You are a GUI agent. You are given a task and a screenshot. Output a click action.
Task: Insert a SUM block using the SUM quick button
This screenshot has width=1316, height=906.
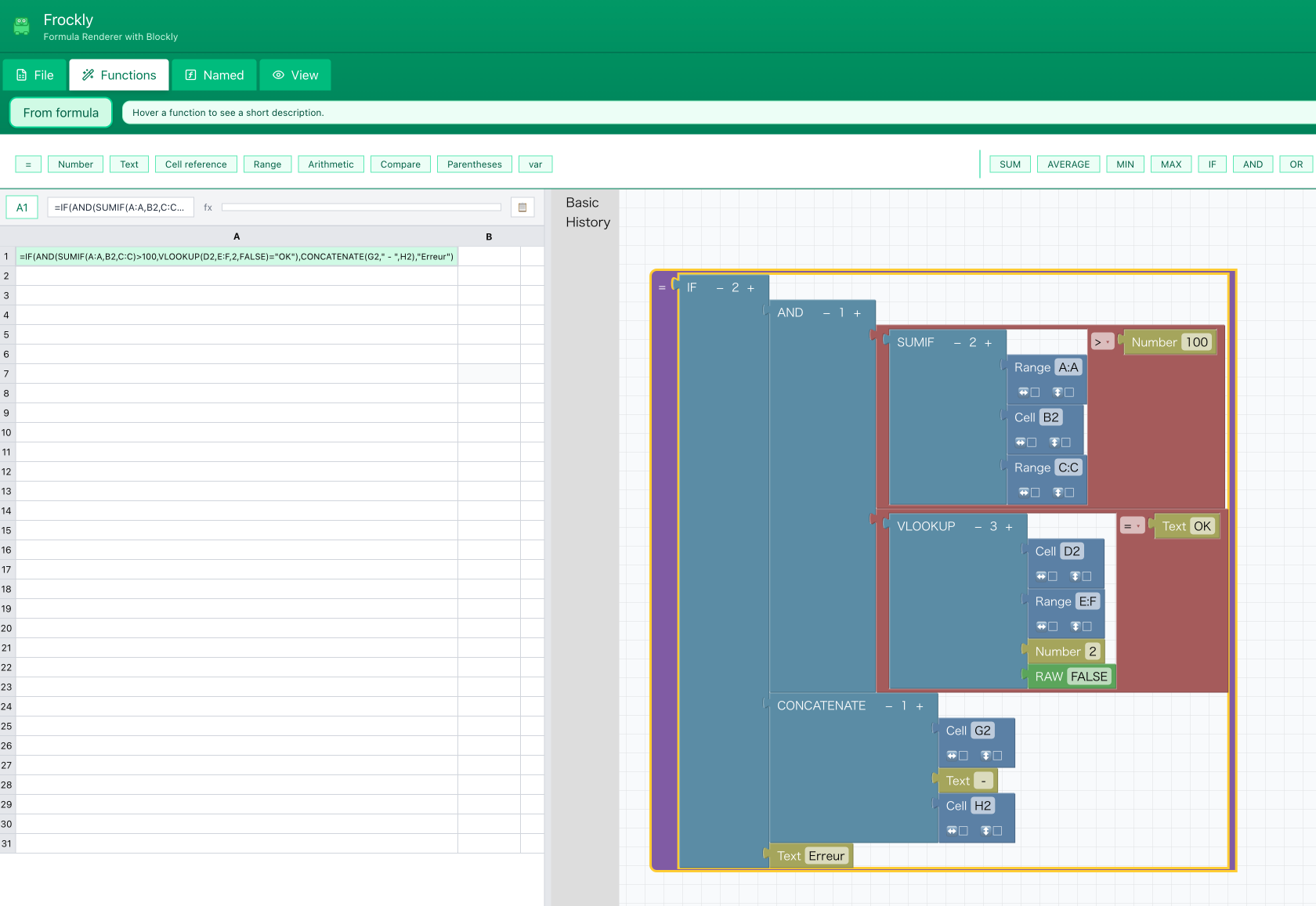[1010, 164]
